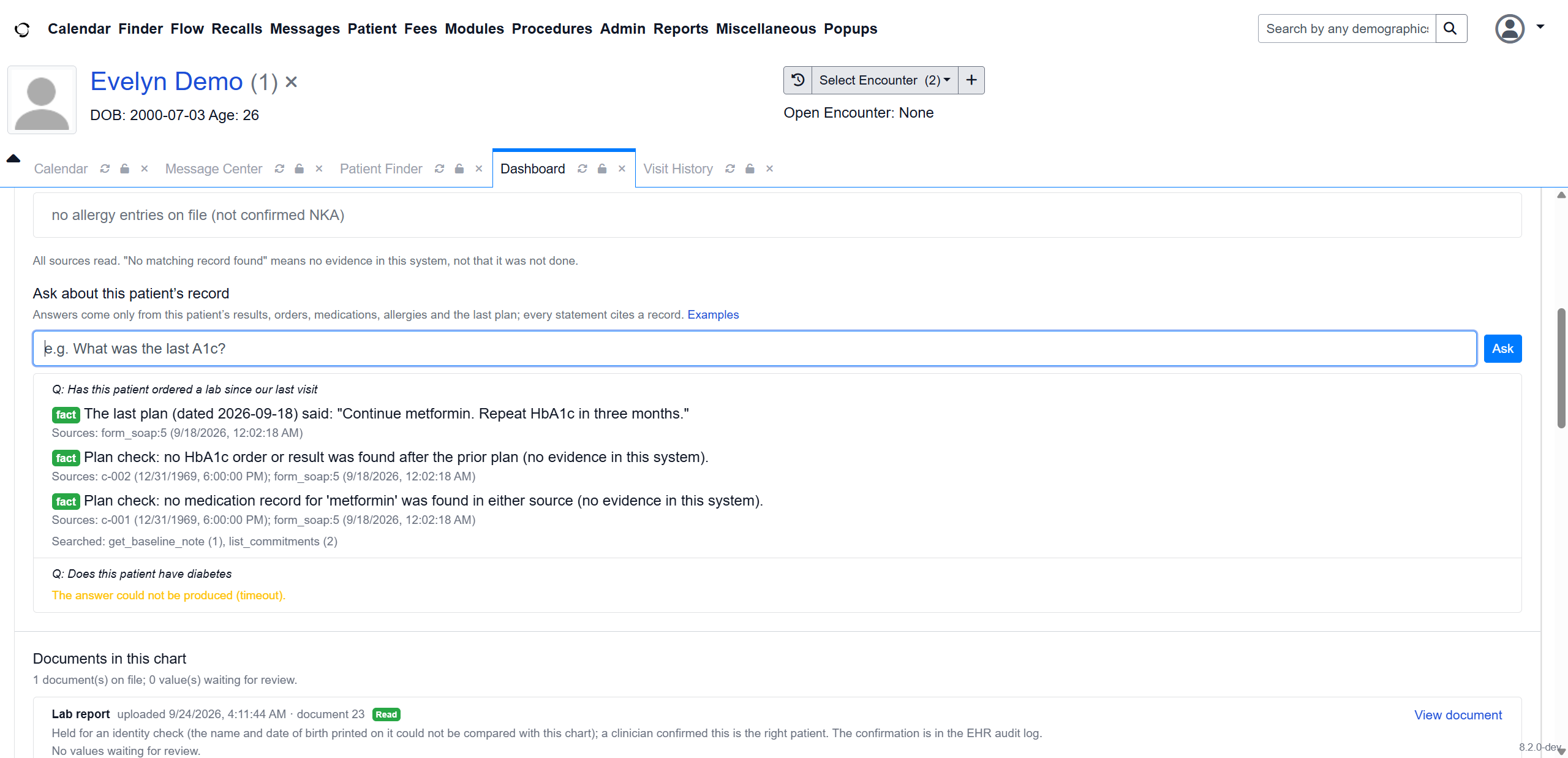Switch to the Visit History tab
Screen dimensions: 1568x758
click(x=678, y=169)
